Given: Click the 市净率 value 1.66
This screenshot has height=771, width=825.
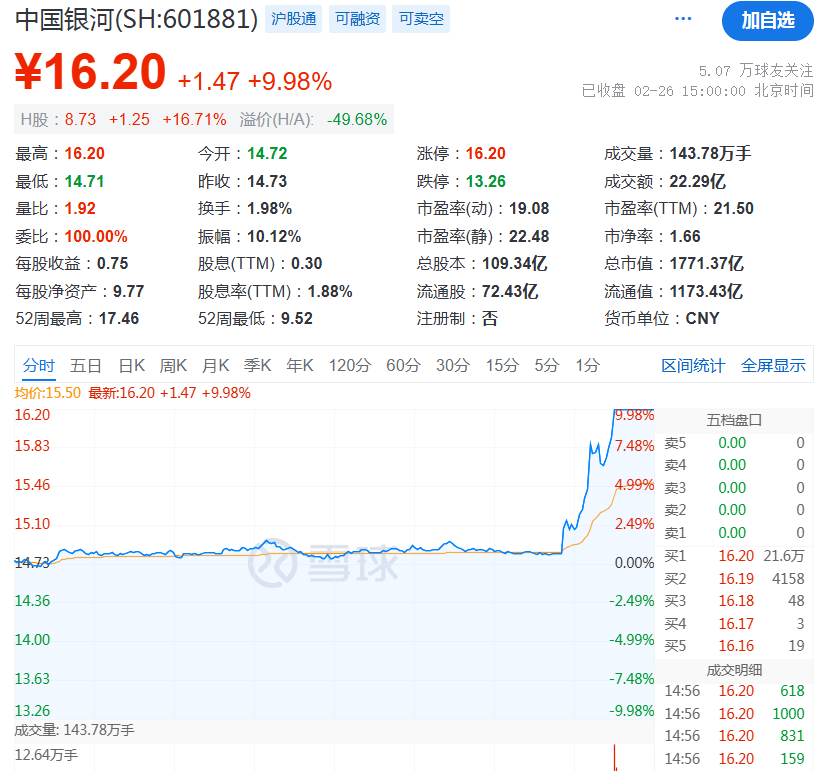Looking at the screenshot, I should coord(685,236).
